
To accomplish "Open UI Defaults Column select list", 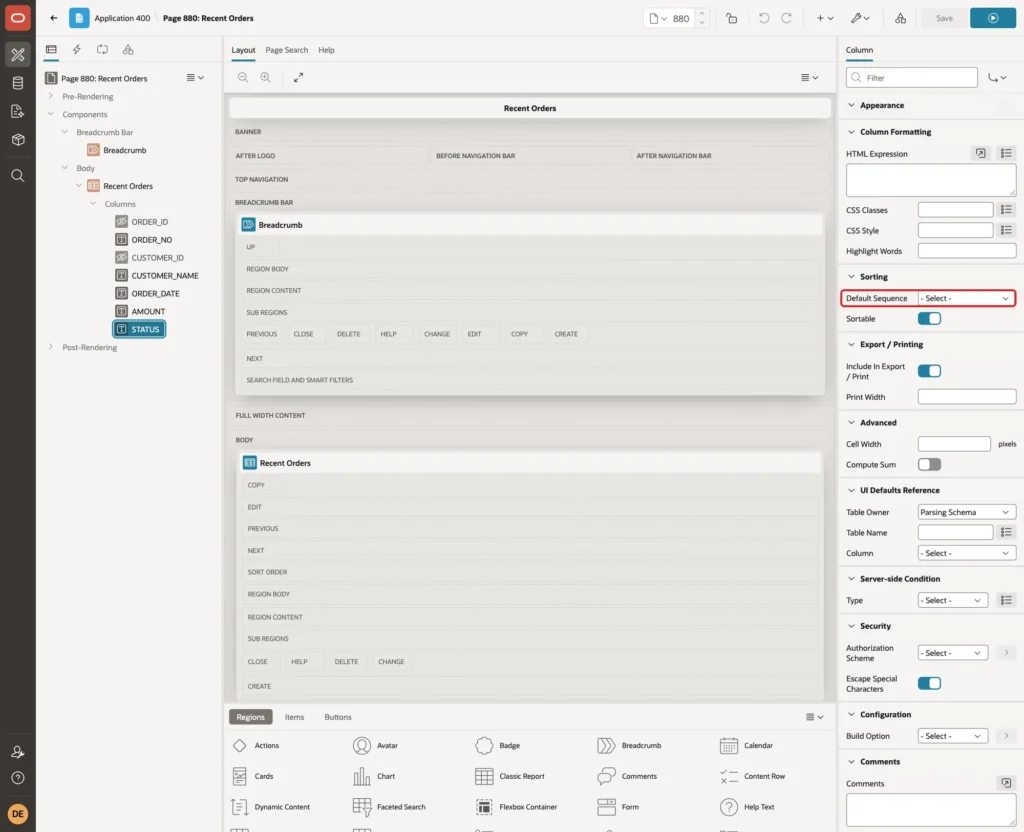I will point(967,553).
